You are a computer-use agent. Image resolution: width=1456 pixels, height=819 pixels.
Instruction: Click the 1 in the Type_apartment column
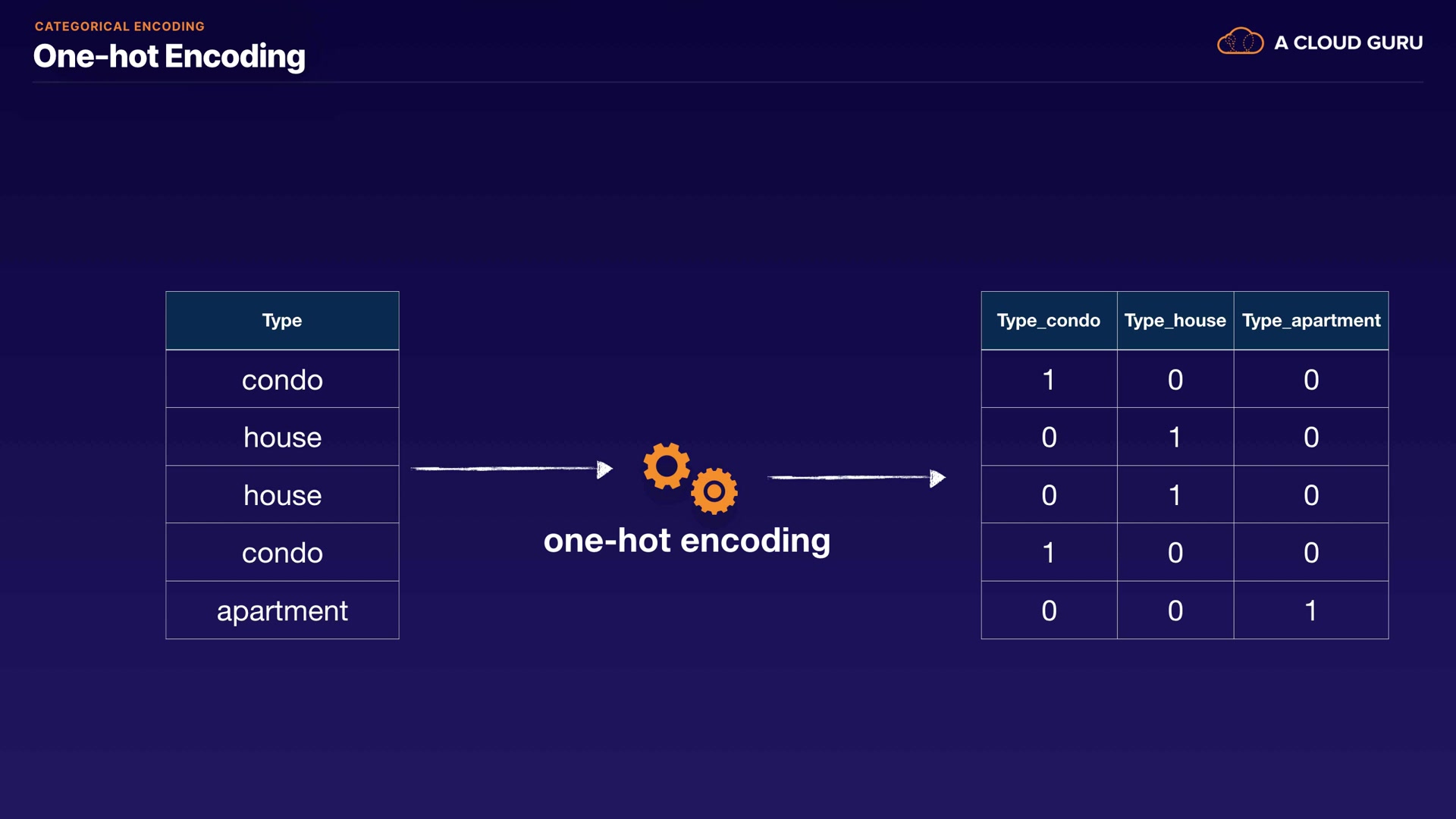pyautogui.click(x=1310, y=610)
